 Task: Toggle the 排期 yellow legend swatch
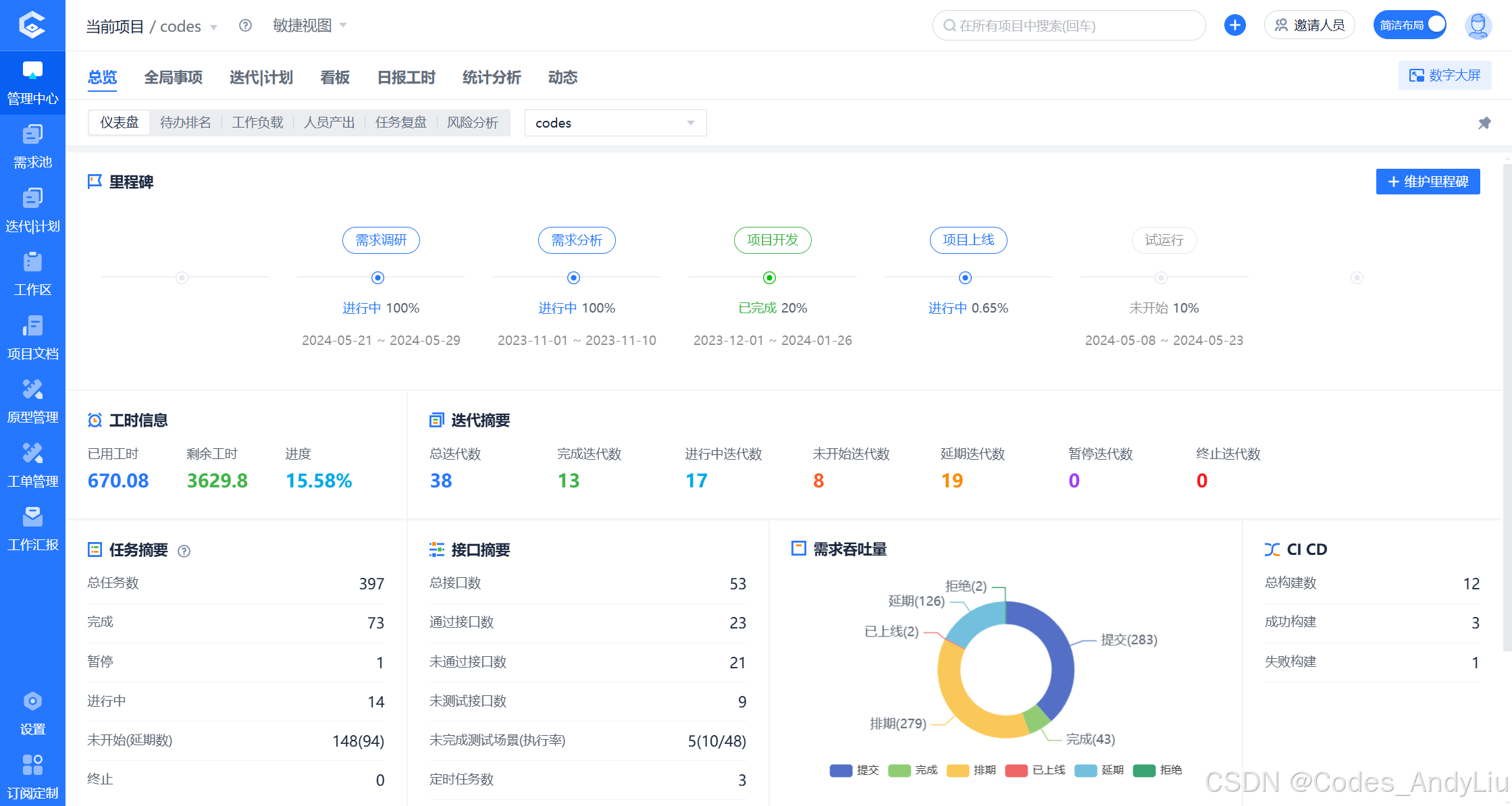point(958,770)
